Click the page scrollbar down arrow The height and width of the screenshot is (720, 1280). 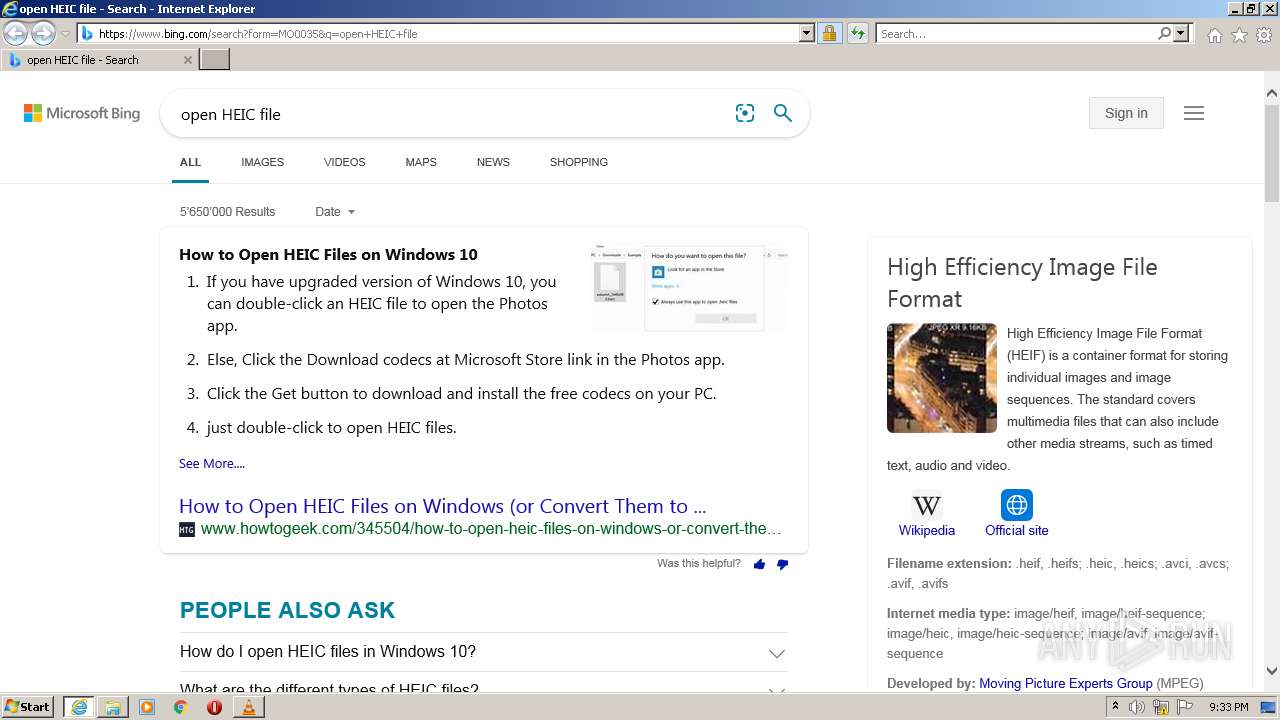coord(1271,672)
